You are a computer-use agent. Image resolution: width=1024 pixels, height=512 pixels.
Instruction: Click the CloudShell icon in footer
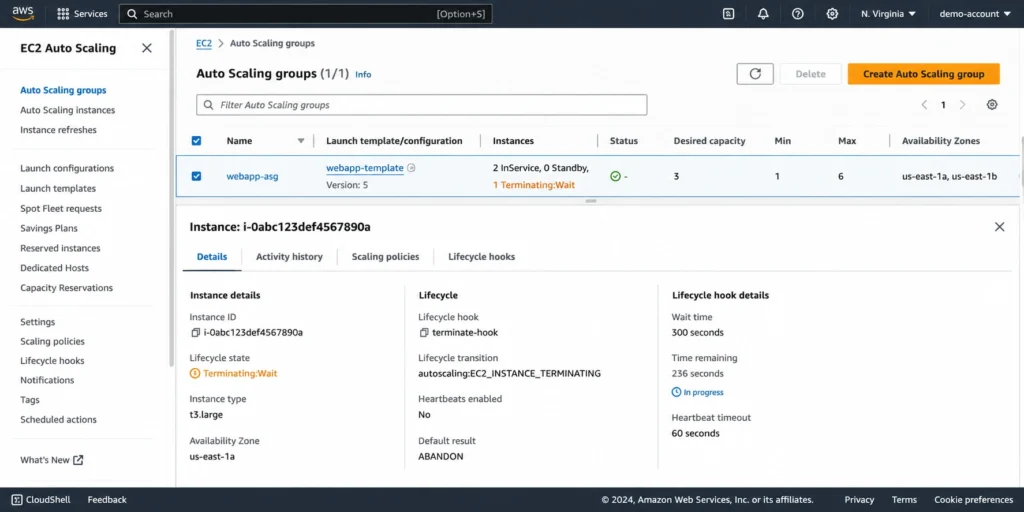17,500
